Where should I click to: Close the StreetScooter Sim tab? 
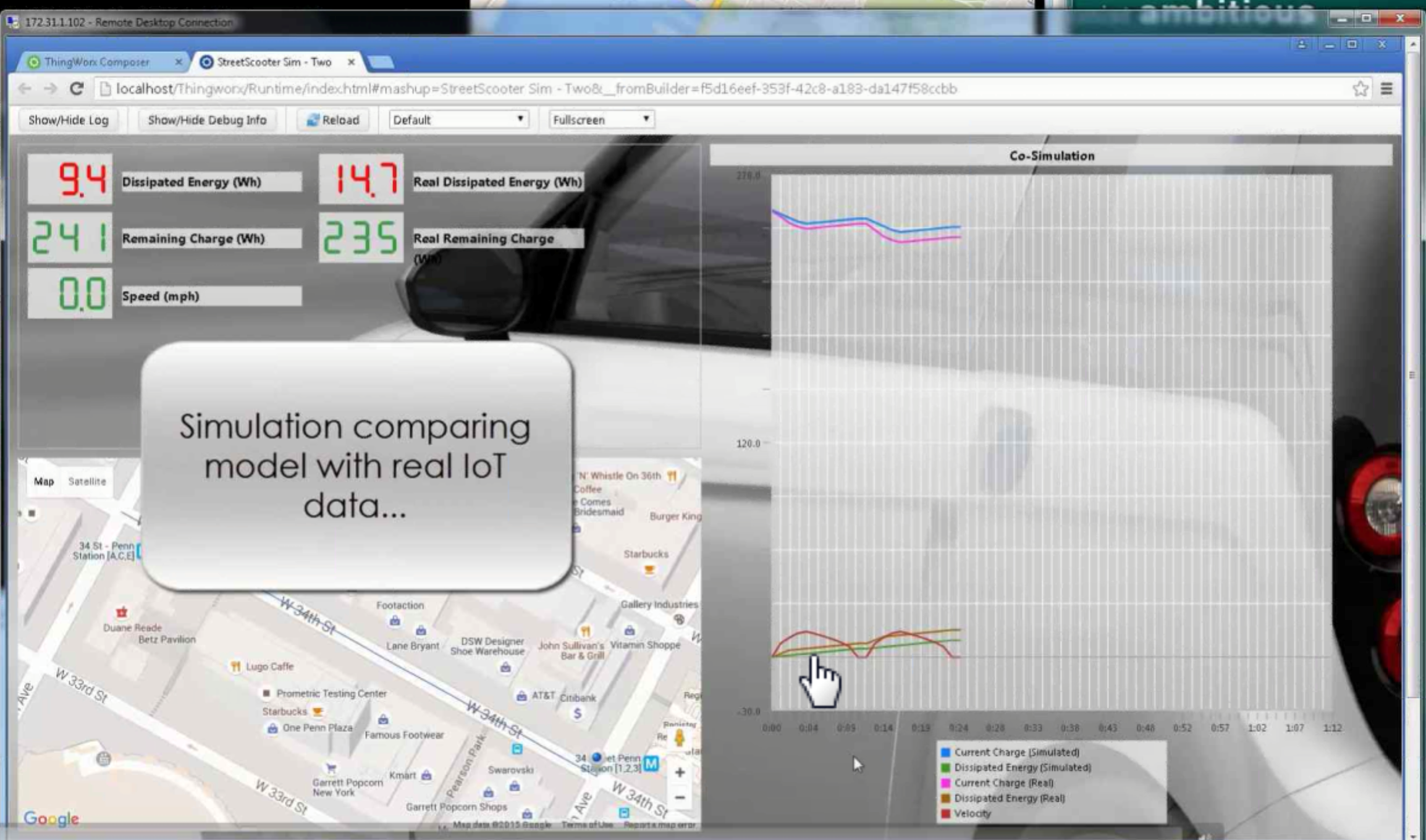tap(351, 62)
